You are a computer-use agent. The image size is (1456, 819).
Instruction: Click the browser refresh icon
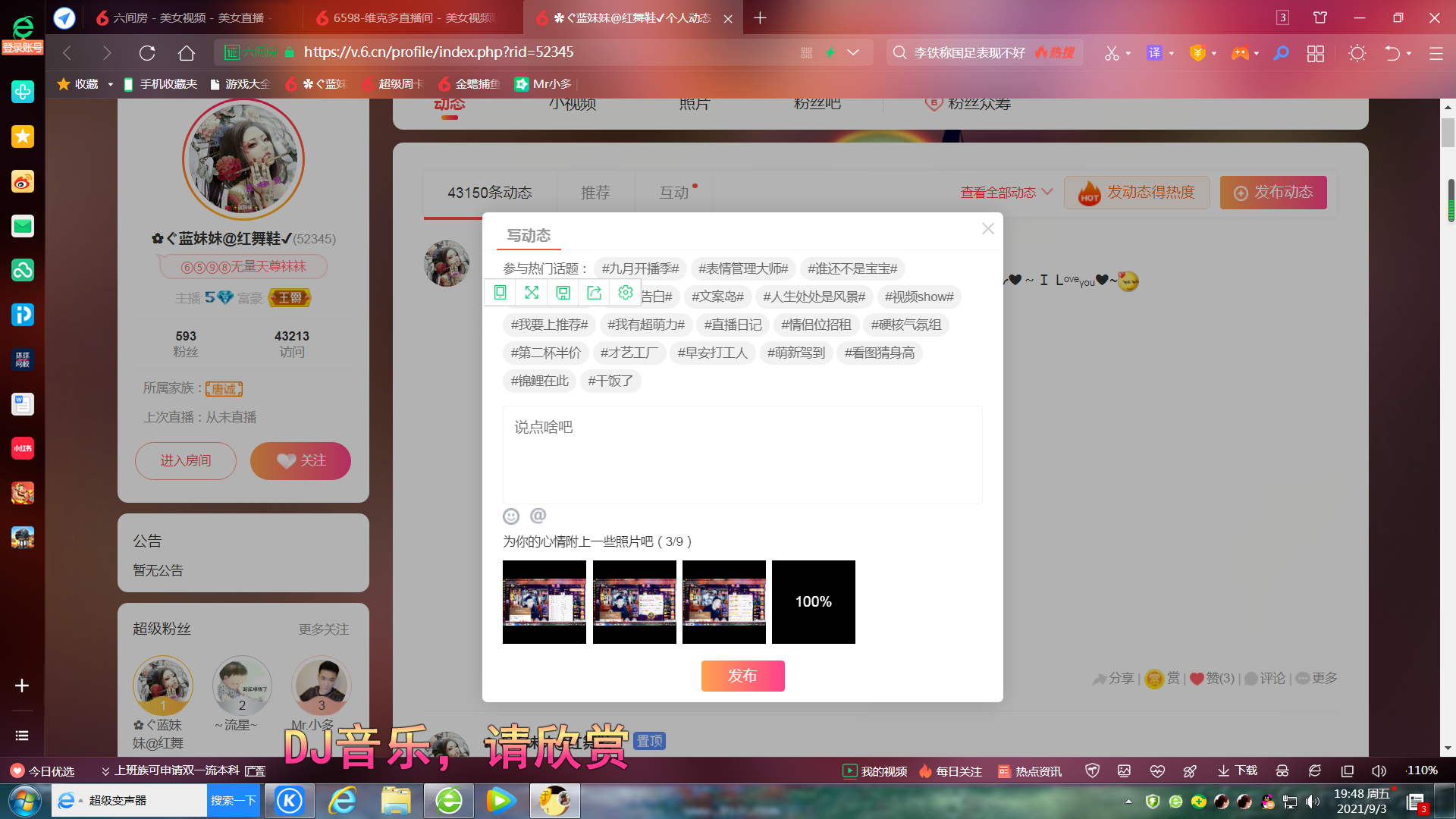coord(147,52)
